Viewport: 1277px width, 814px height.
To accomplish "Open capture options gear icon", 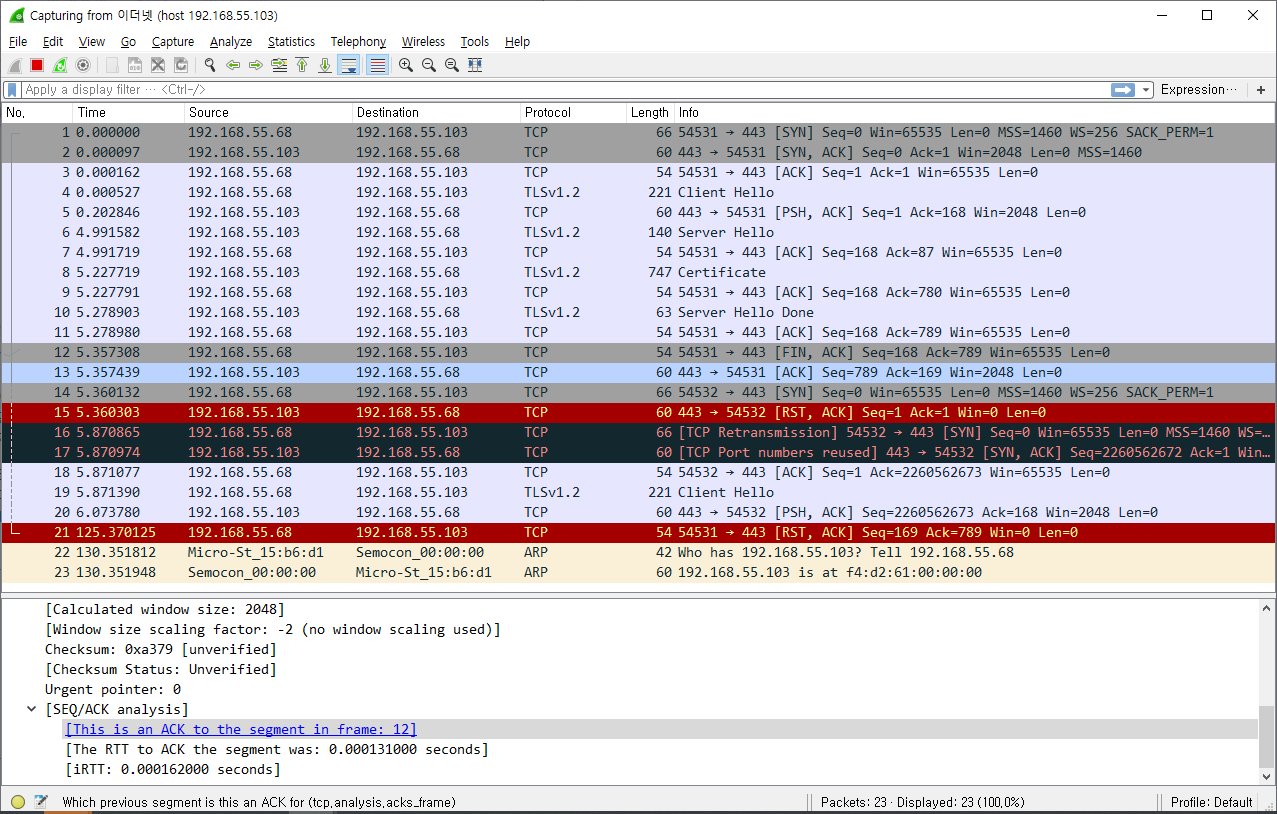I will point(83,65).
